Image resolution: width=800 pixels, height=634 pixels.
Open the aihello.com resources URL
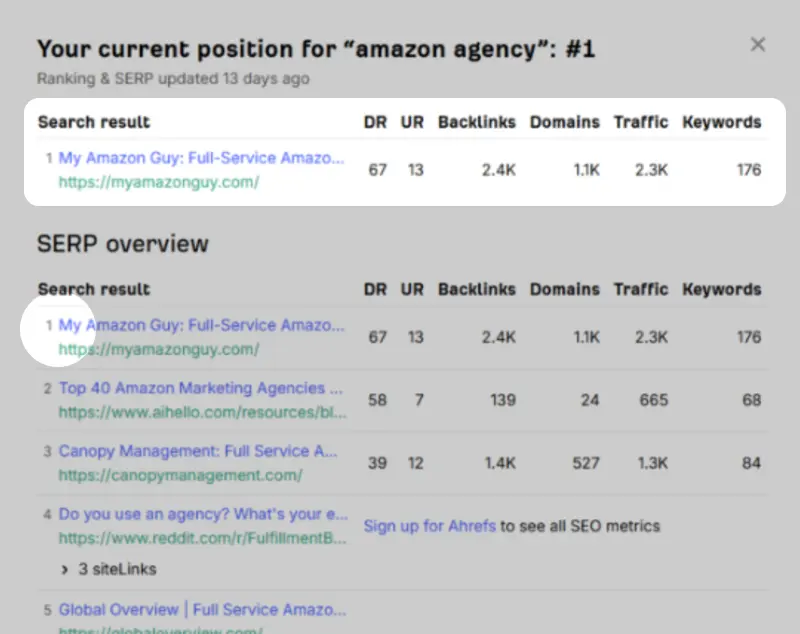[x=203, y=412]
